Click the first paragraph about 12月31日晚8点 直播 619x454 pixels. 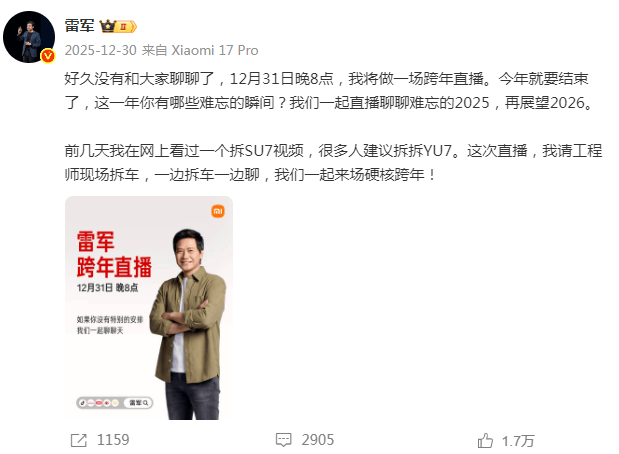[330, 91]
